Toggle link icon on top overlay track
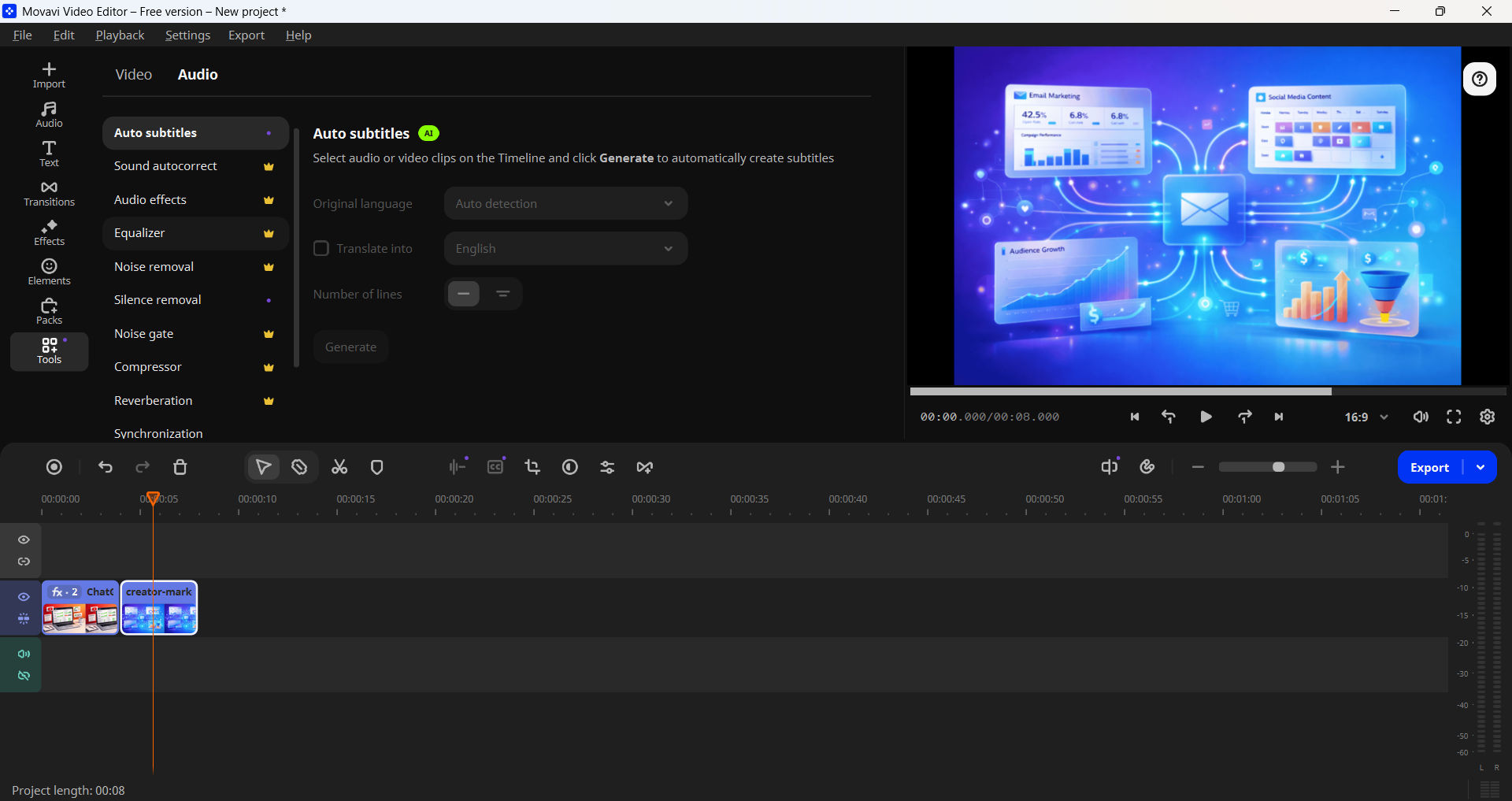Viewport: 1512px width, 801px height. point(24,562)
